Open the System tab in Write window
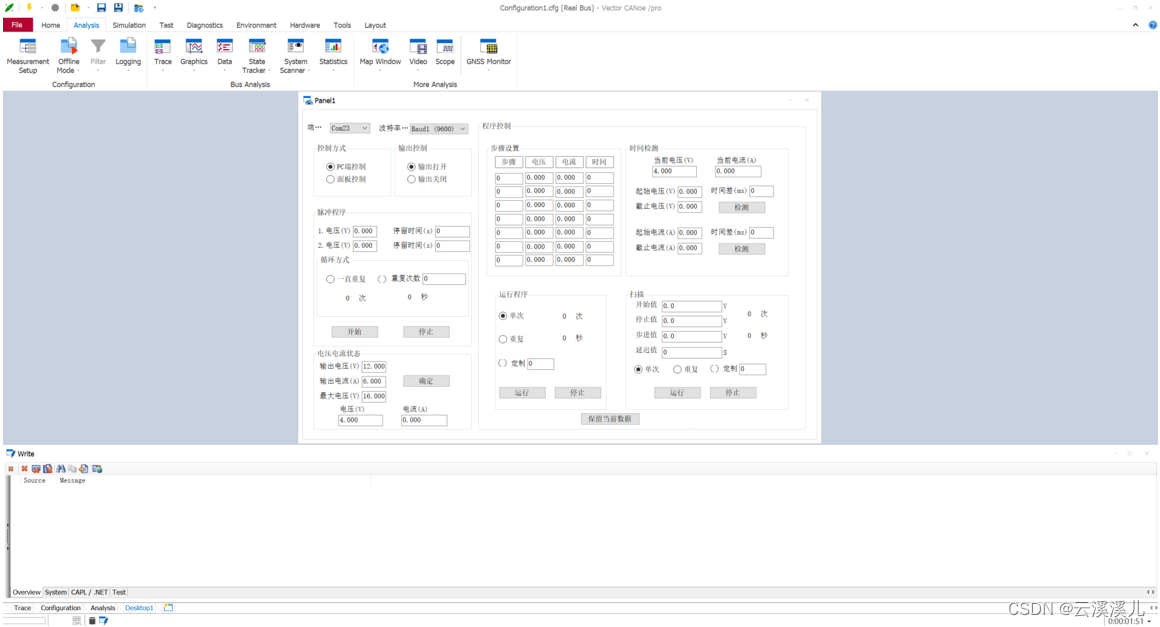Viewport: 1160px width, 627px height. point(55,592)
